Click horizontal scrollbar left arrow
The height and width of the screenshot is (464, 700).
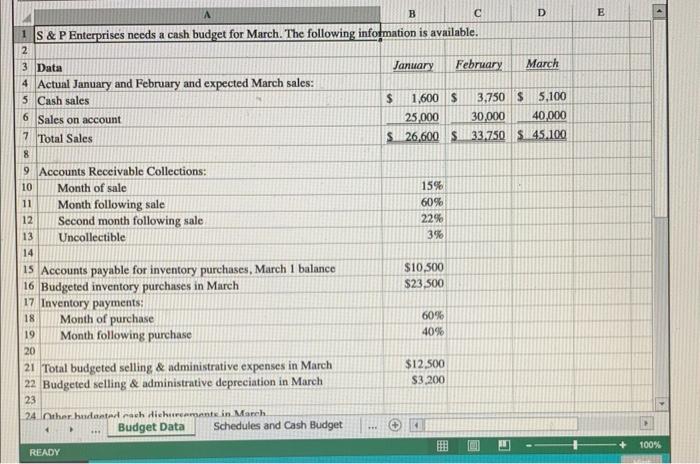click(416, 425)
